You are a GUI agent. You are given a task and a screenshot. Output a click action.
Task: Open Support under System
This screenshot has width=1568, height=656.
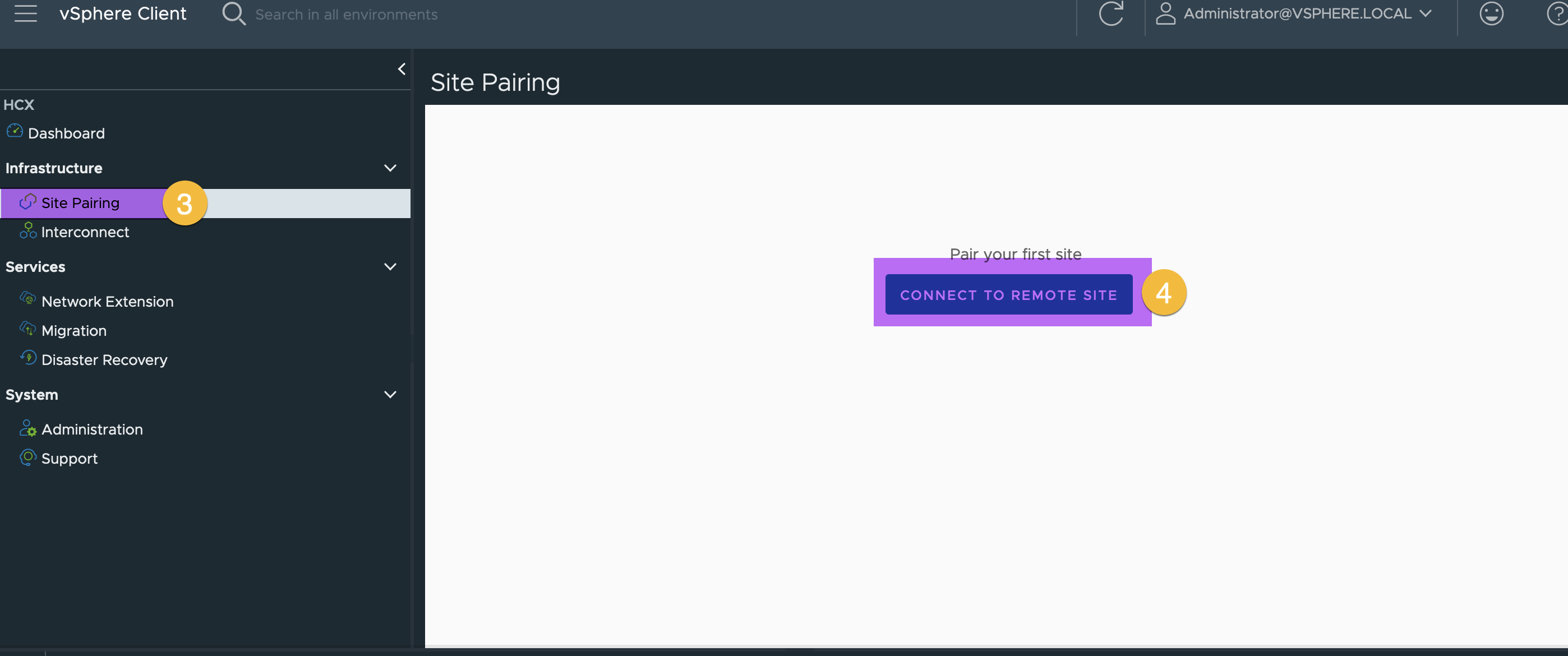point(70,458)
